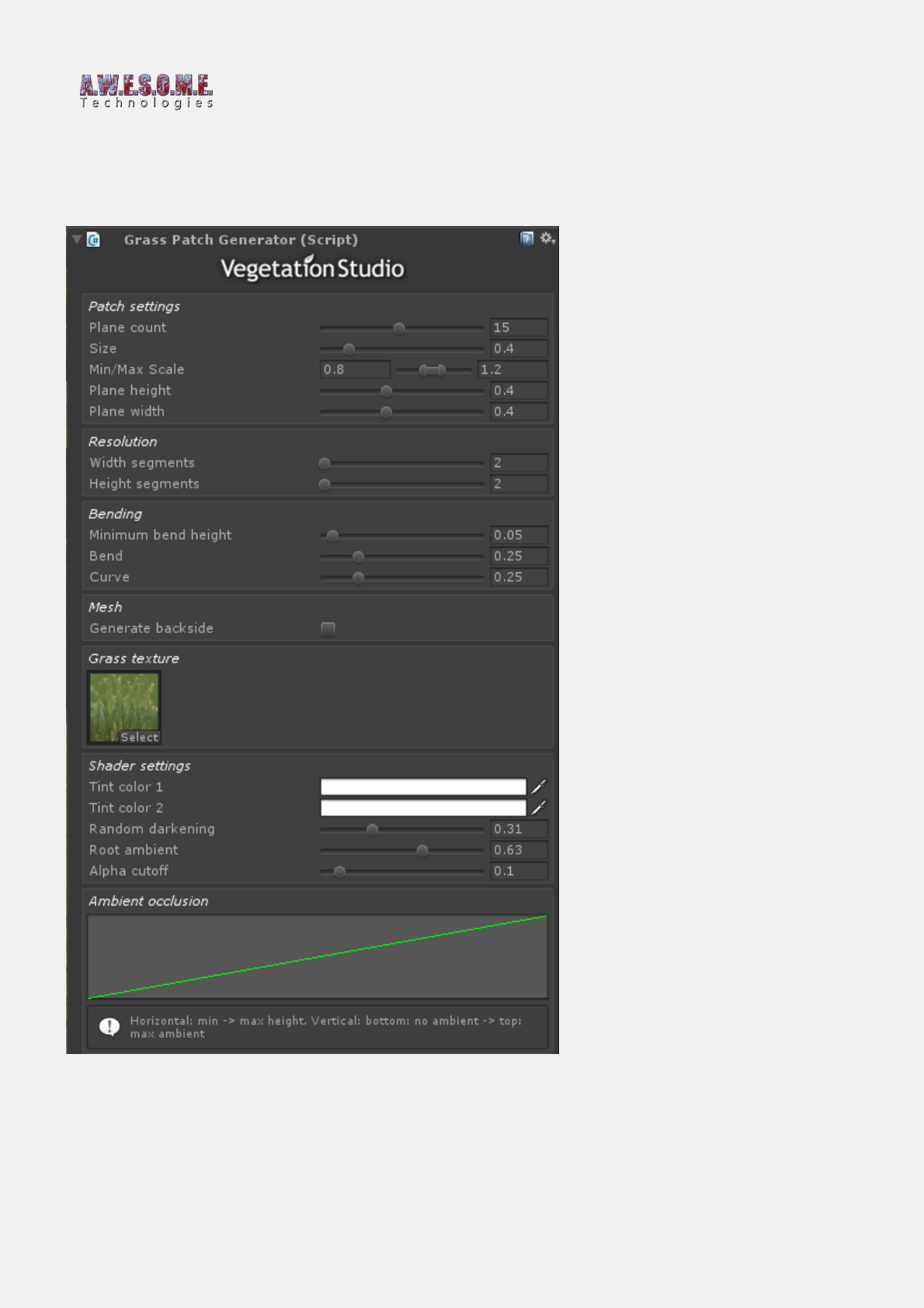Click the Resolution heading

[123, 442]
